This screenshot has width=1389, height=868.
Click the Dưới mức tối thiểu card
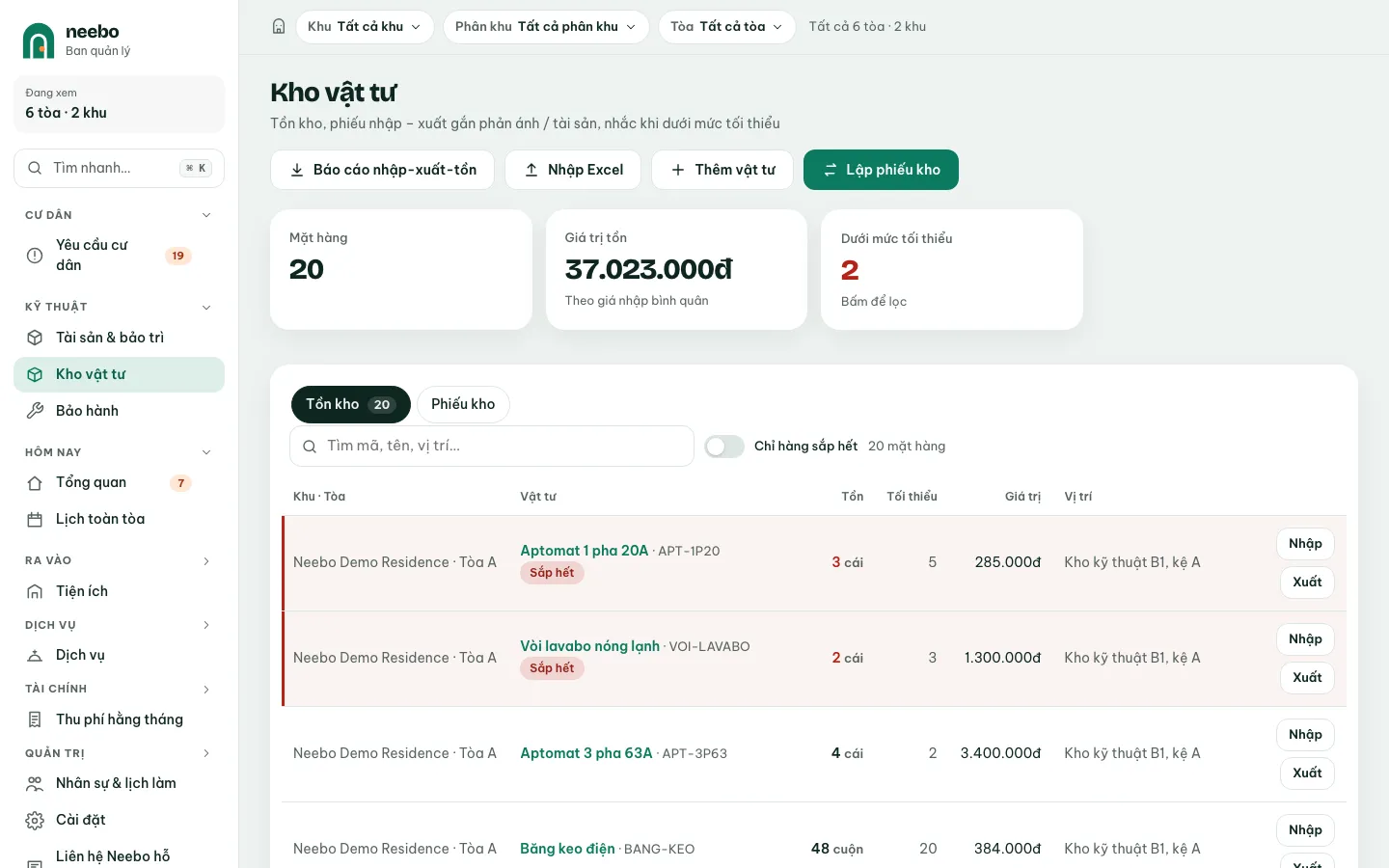point(952,270)
